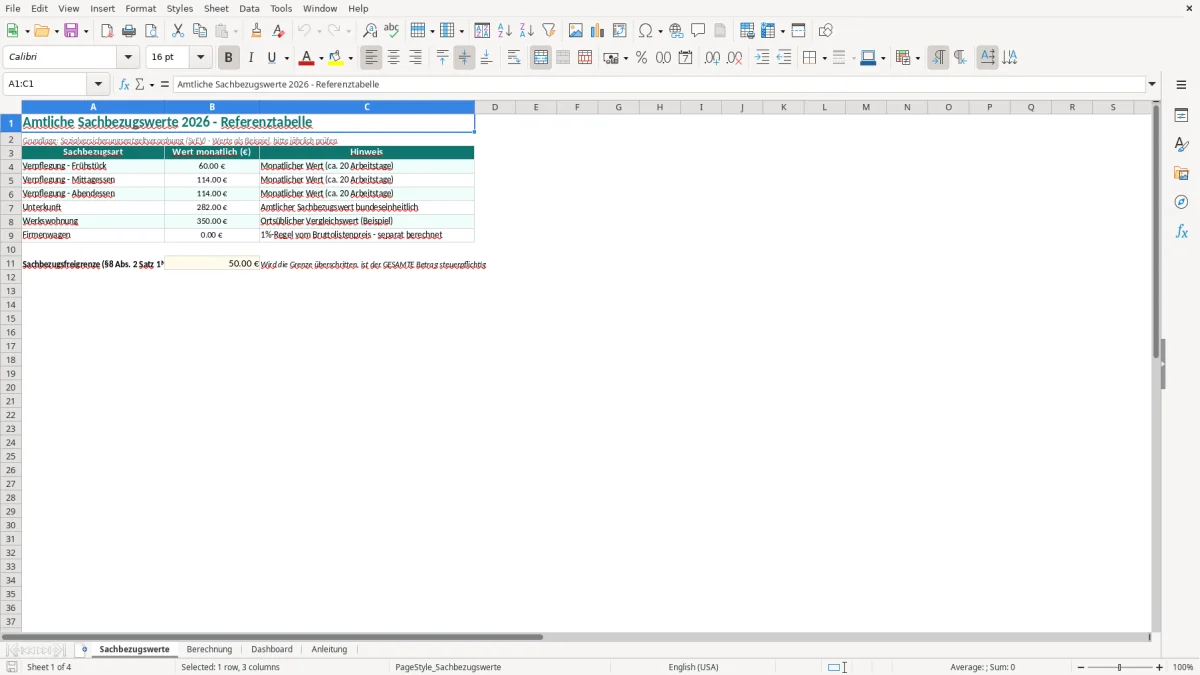Image resolution: width=1200 pixels, height=675 pixels.
Task: Insert a pivot table
Action: (x=620, y=31)
